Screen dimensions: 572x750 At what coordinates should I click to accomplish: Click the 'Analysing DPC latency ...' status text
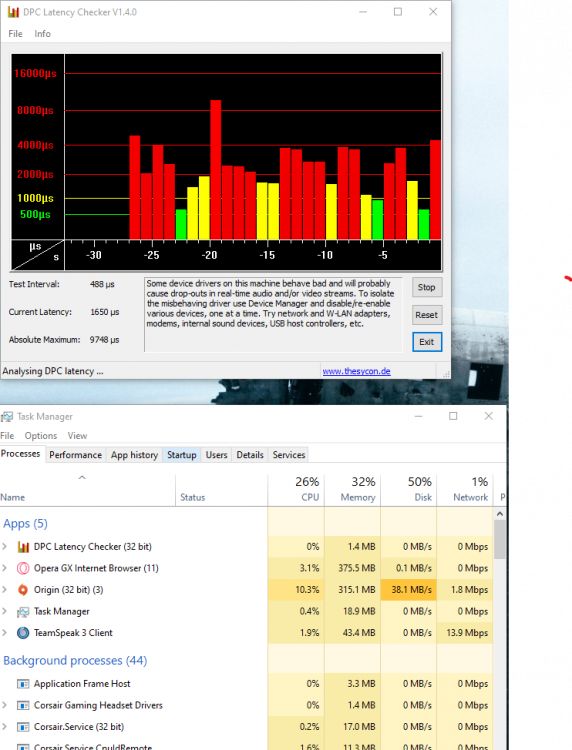click(x=53, y=371)
